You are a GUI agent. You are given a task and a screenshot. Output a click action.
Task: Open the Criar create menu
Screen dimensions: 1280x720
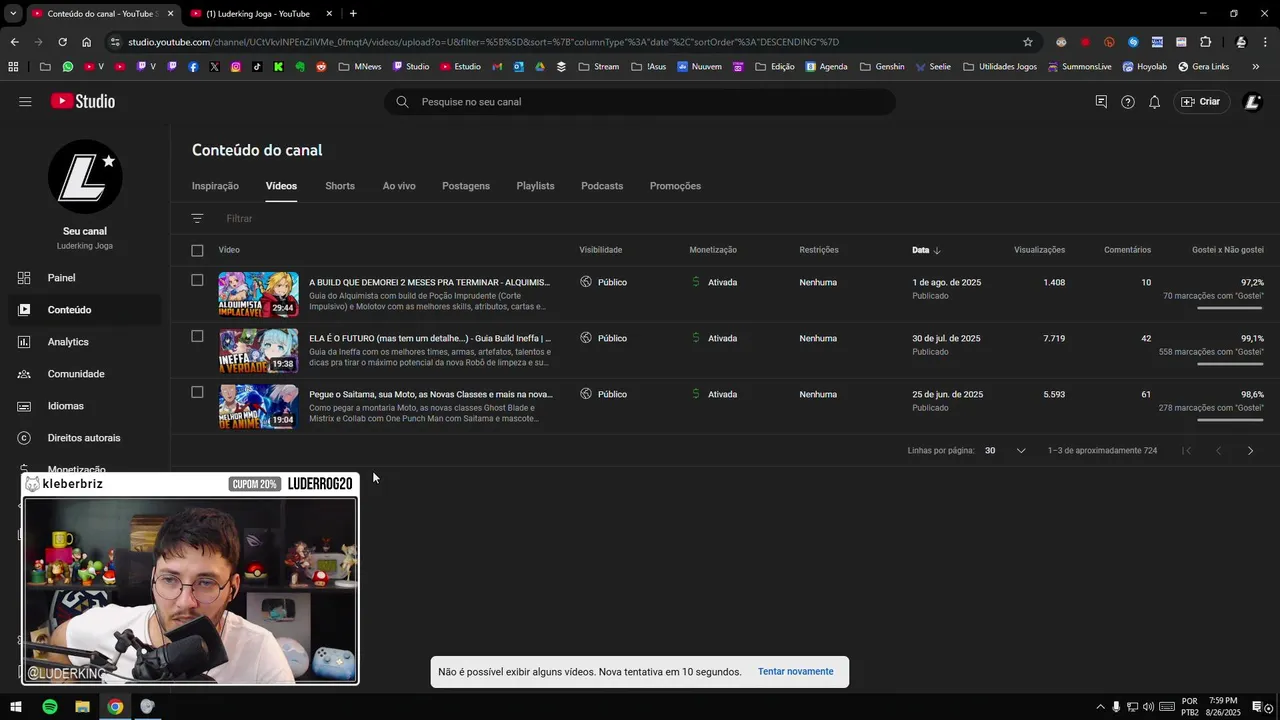[1201, 102]
